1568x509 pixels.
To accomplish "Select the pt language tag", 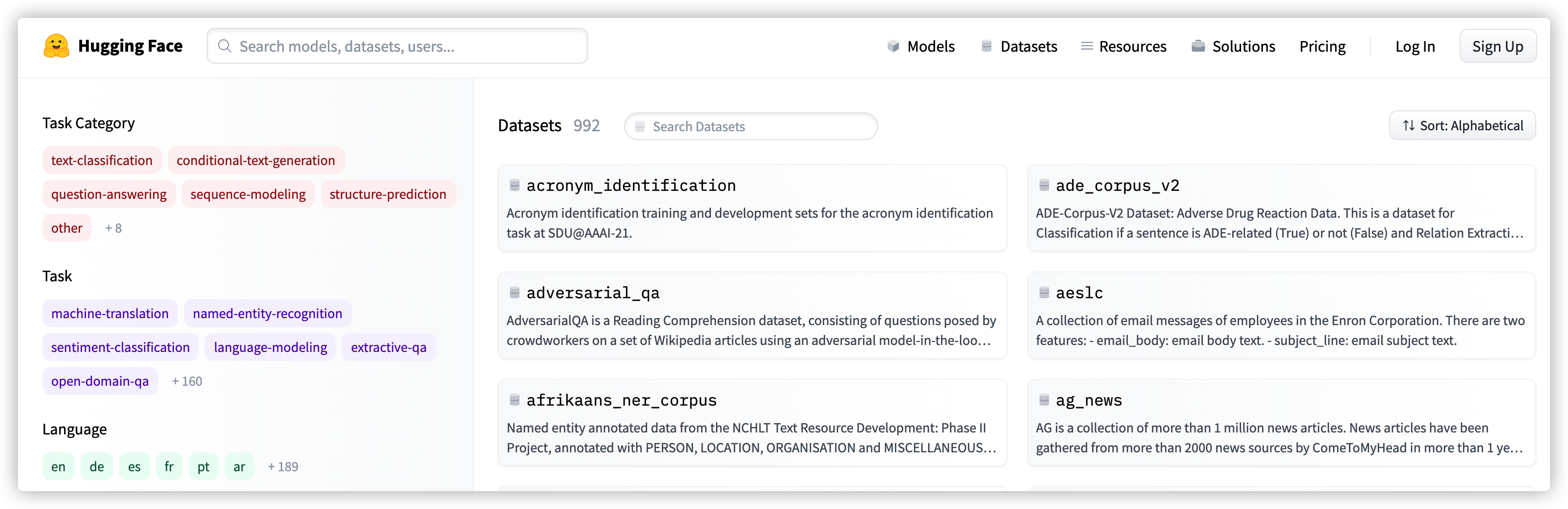I will click(x=203, y=466).
